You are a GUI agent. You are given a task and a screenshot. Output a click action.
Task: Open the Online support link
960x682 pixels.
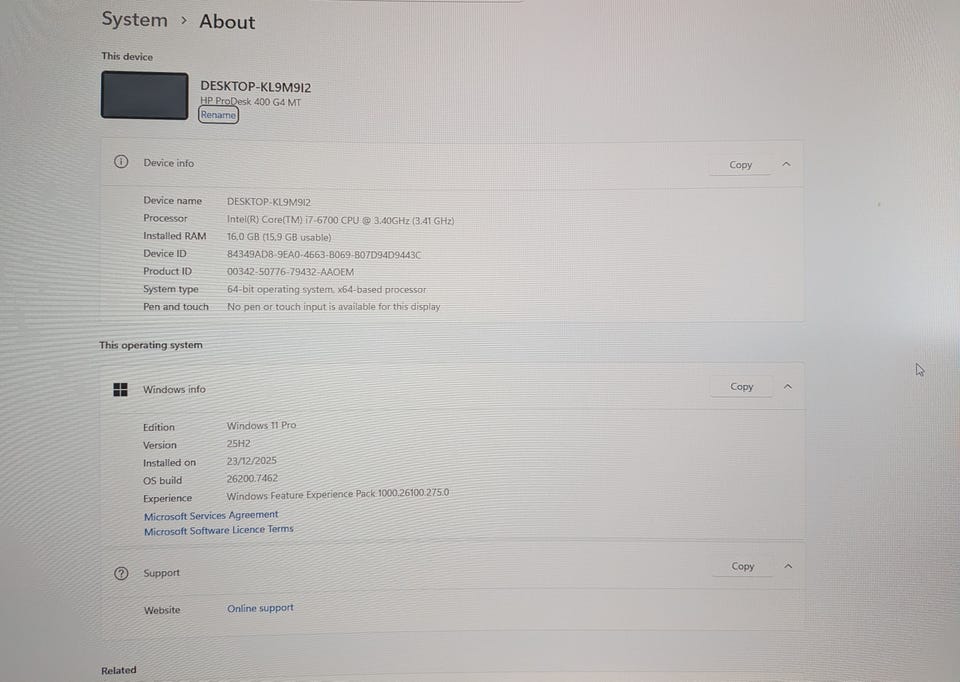tap(260, 608)
